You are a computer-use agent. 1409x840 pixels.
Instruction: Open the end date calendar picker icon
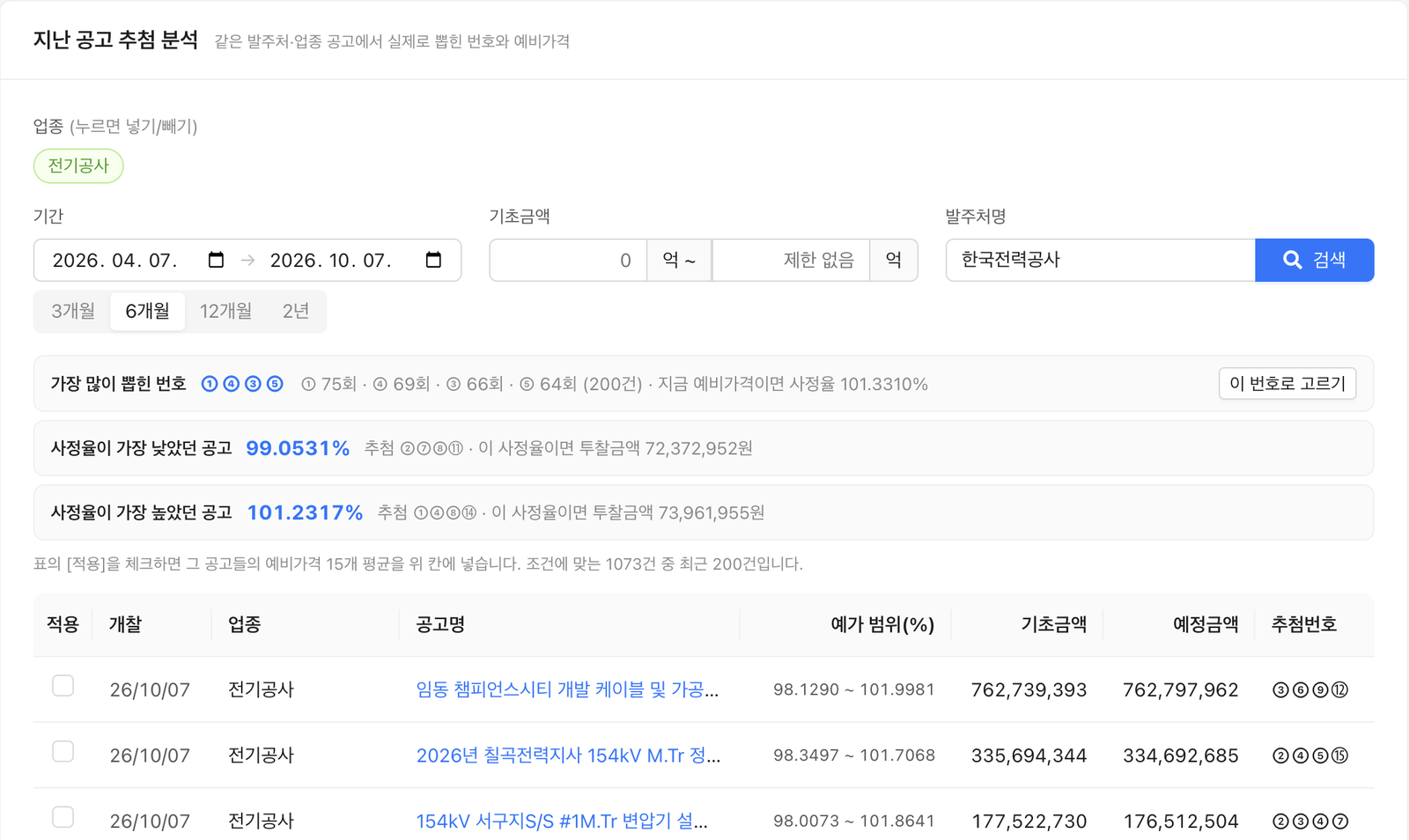[433, 260]
